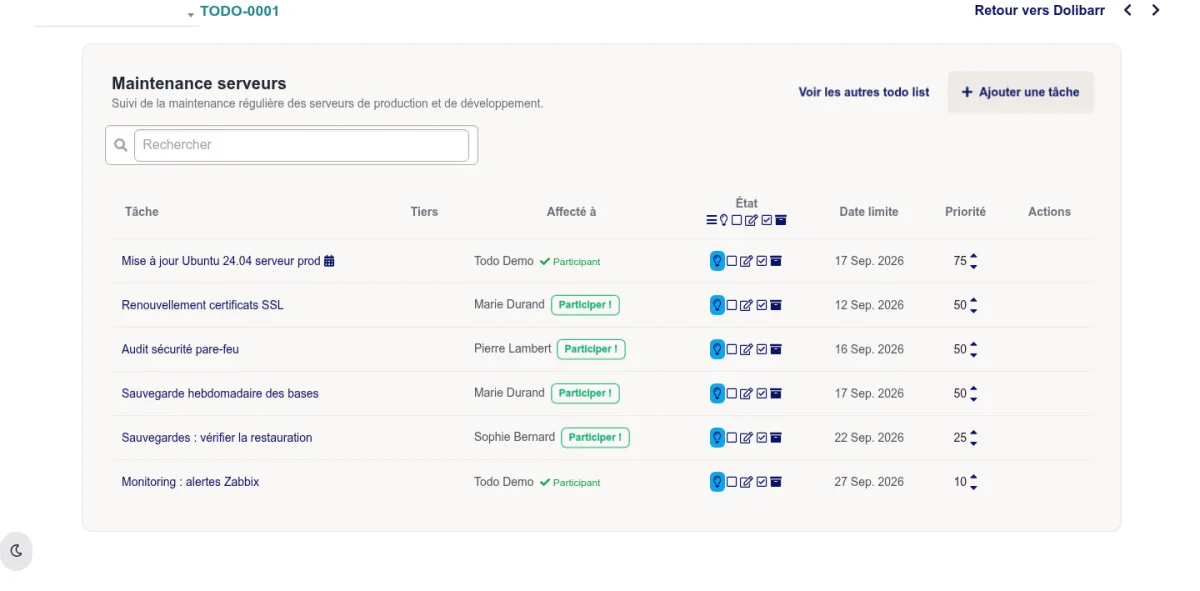Viewport: 1200px width, 591px height.
Task: Open the todo list selector dropdown near TODO-0001
Action: (116, 13)
